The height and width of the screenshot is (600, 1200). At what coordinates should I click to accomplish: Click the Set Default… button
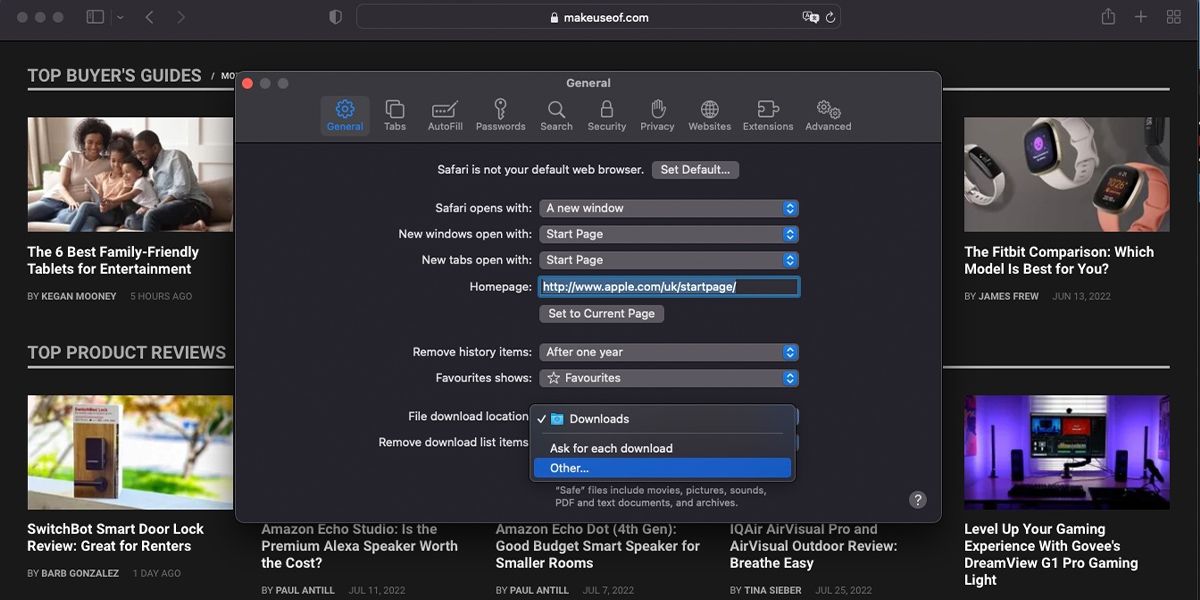tap(695, 170)
